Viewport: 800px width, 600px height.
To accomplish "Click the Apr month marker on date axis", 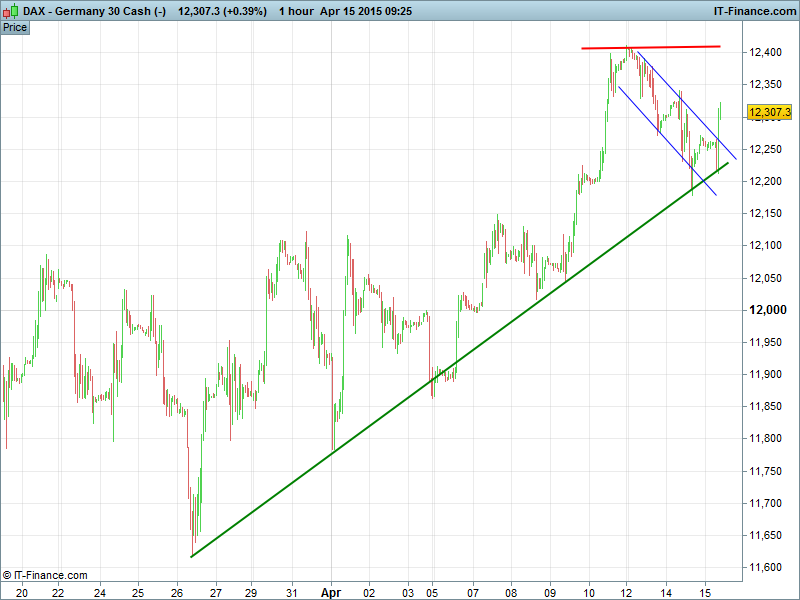I will tap(331, 592).
